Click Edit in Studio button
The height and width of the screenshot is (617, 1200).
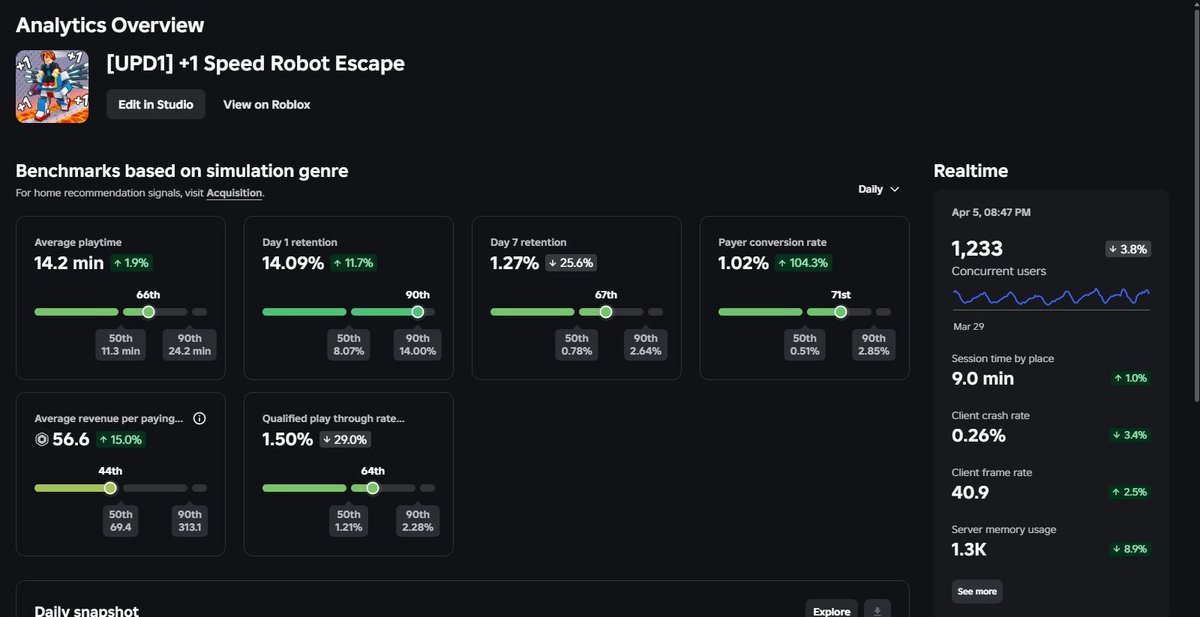156,104
